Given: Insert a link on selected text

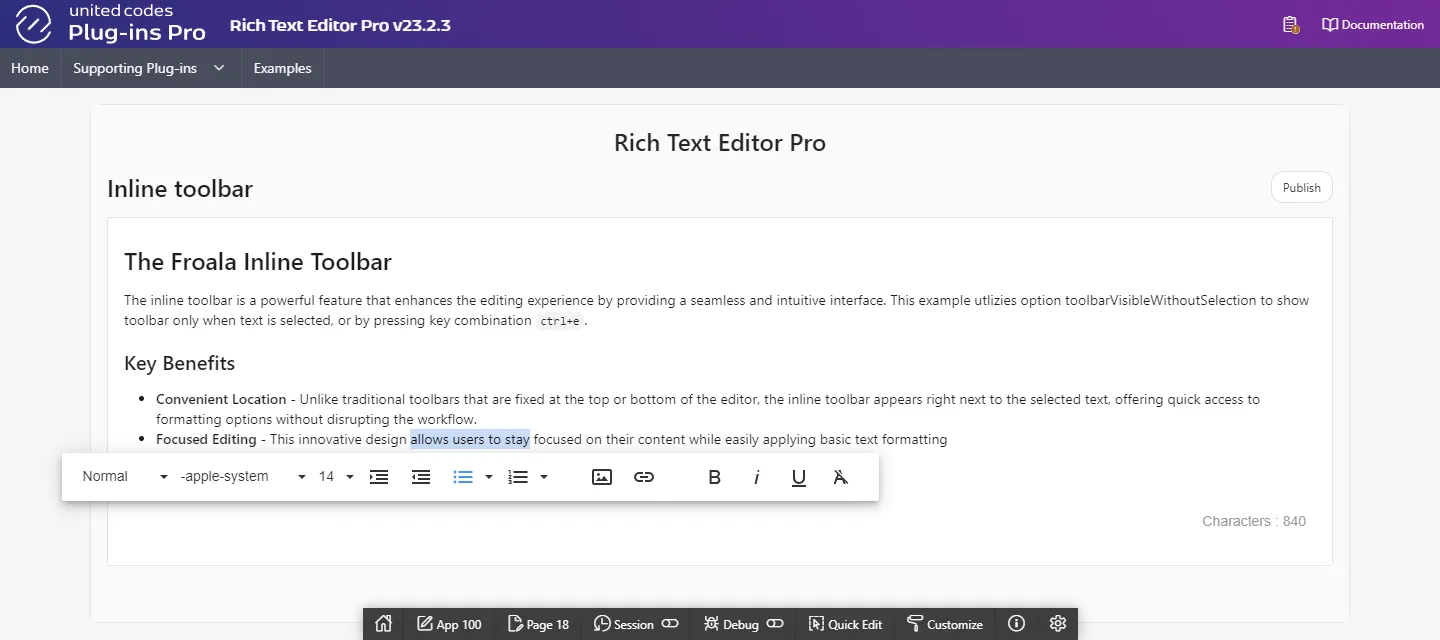Looking at the screenshot, I should pyautogui.click(x=644, y=477).
